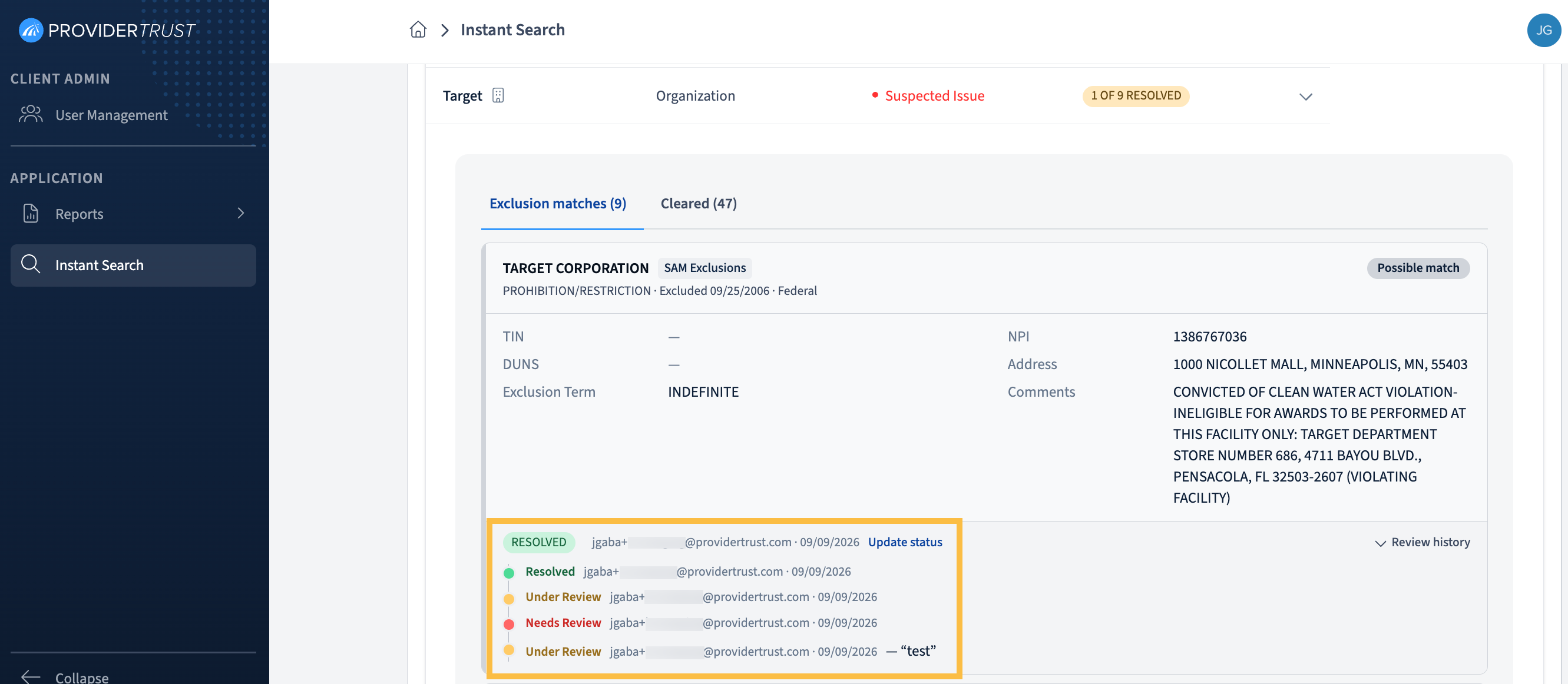
Task: Click the "test" comment in history
Action: (918, 650)
